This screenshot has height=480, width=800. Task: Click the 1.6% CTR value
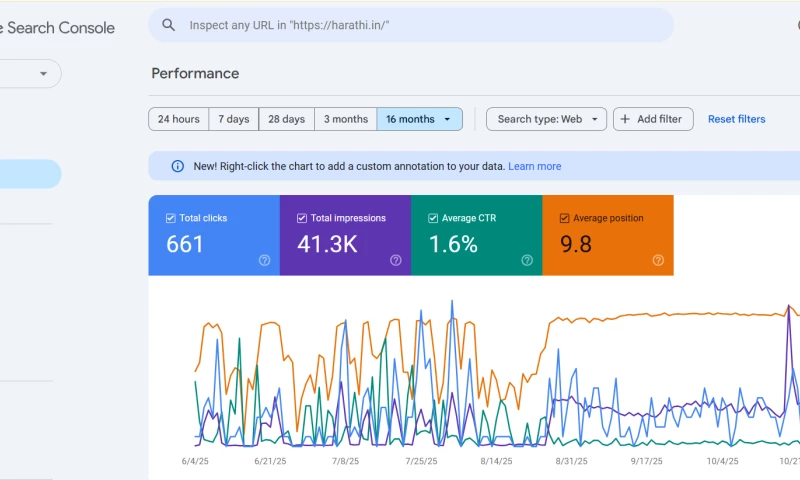pos(453,244)
